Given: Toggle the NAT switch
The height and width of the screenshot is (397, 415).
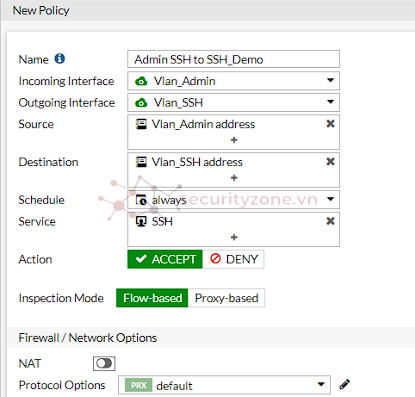Looking at the screenshot, I should 104,363.
